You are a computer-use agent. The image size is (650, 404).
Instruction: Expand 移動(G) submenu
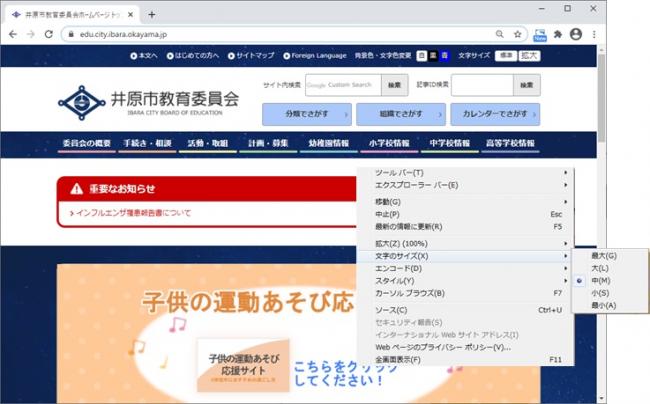tap(466, 202)
